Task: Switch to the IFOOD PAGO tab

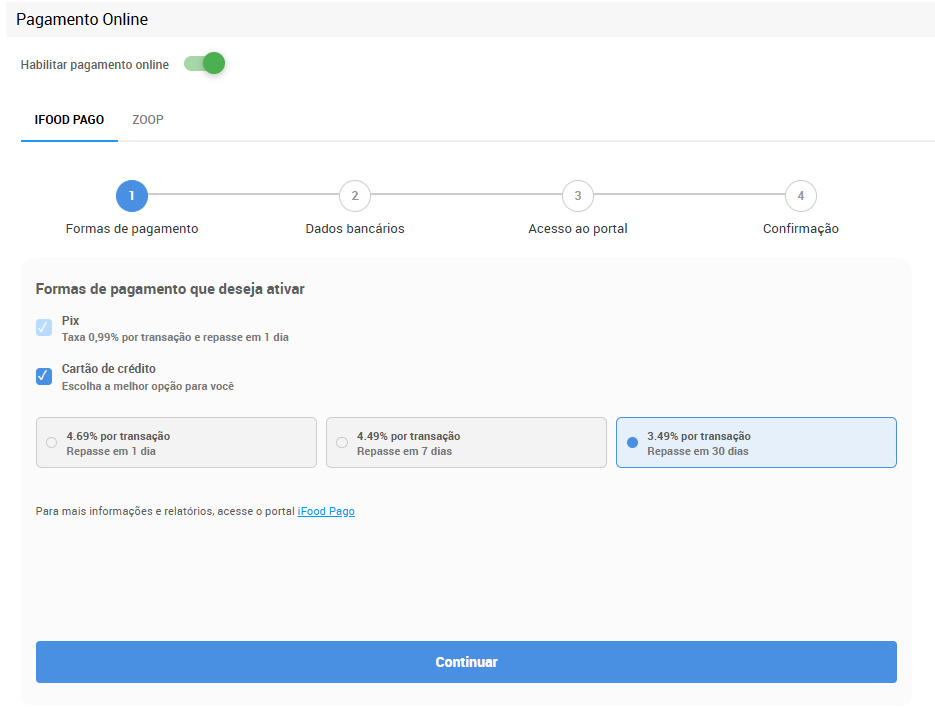Action: pyautogui.click(x=69, y=120)
